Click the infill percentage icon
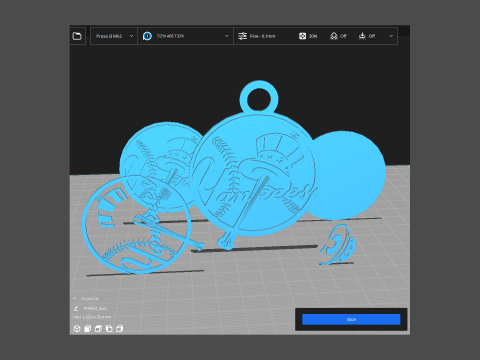This screenshot has height=360, width=480. click(x=302, y=36)
